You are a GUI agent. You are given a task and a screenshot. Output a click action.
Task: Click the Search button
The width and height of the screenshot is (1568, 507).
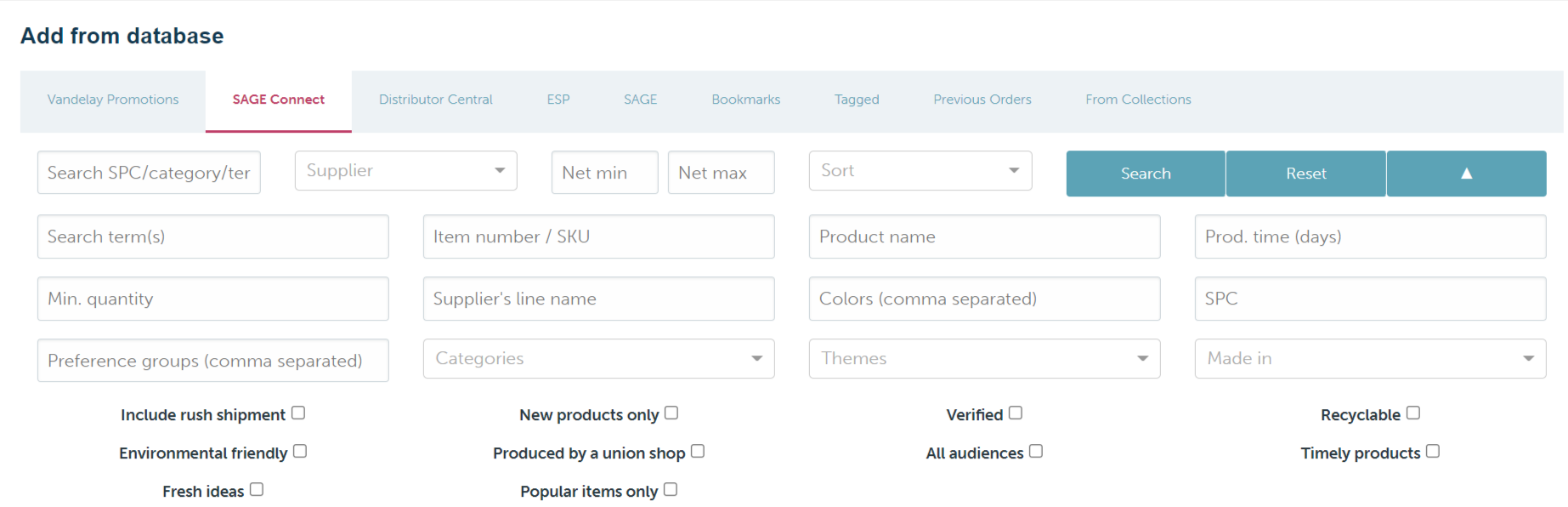[1146, 174]
